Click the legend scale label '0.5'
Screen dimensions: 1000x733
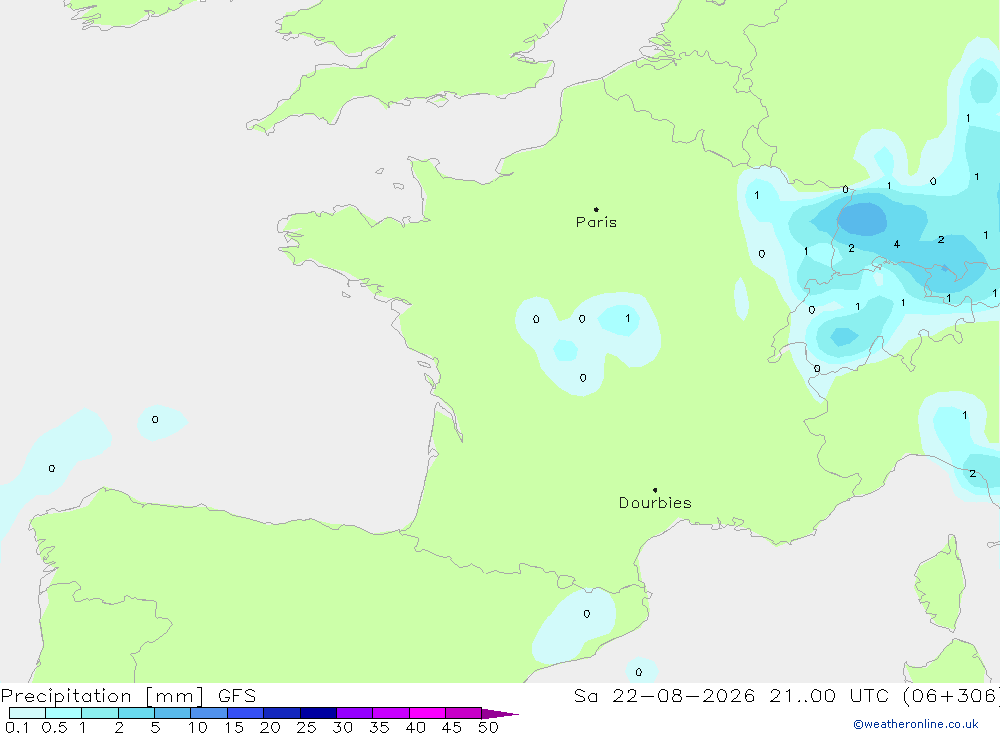54,727
